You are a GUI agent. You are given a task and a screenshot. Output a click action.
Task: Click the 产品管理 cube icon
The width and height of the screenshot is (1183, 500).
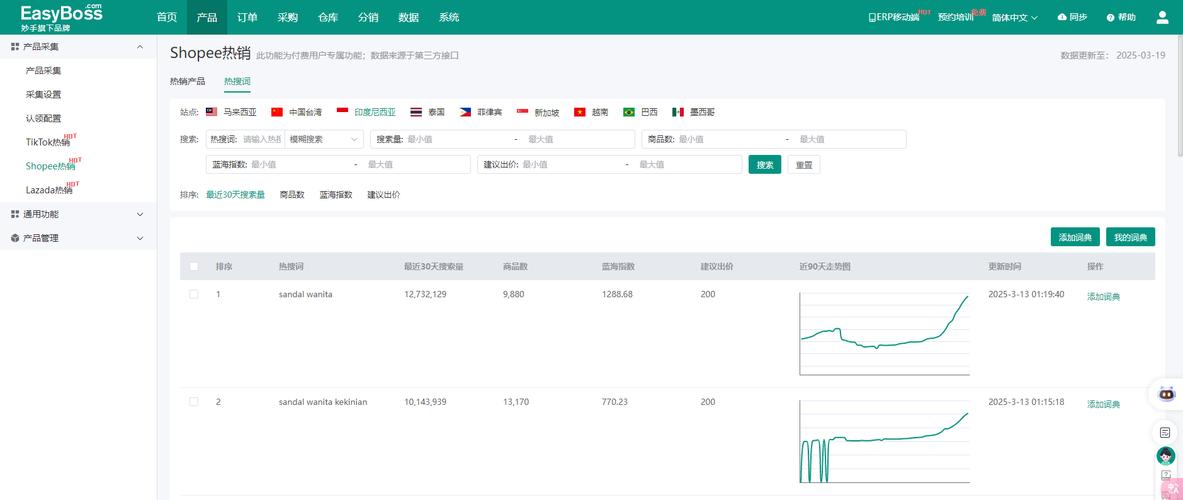pos(15,238)
